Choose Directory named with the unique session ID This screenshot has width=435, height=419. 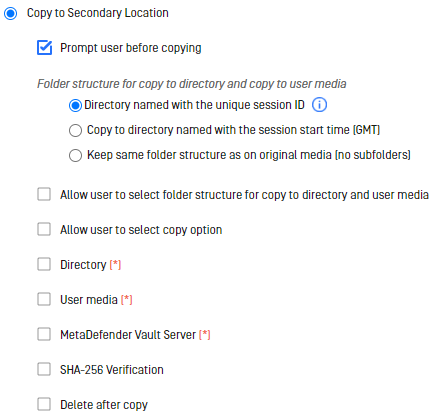[75, 105]
